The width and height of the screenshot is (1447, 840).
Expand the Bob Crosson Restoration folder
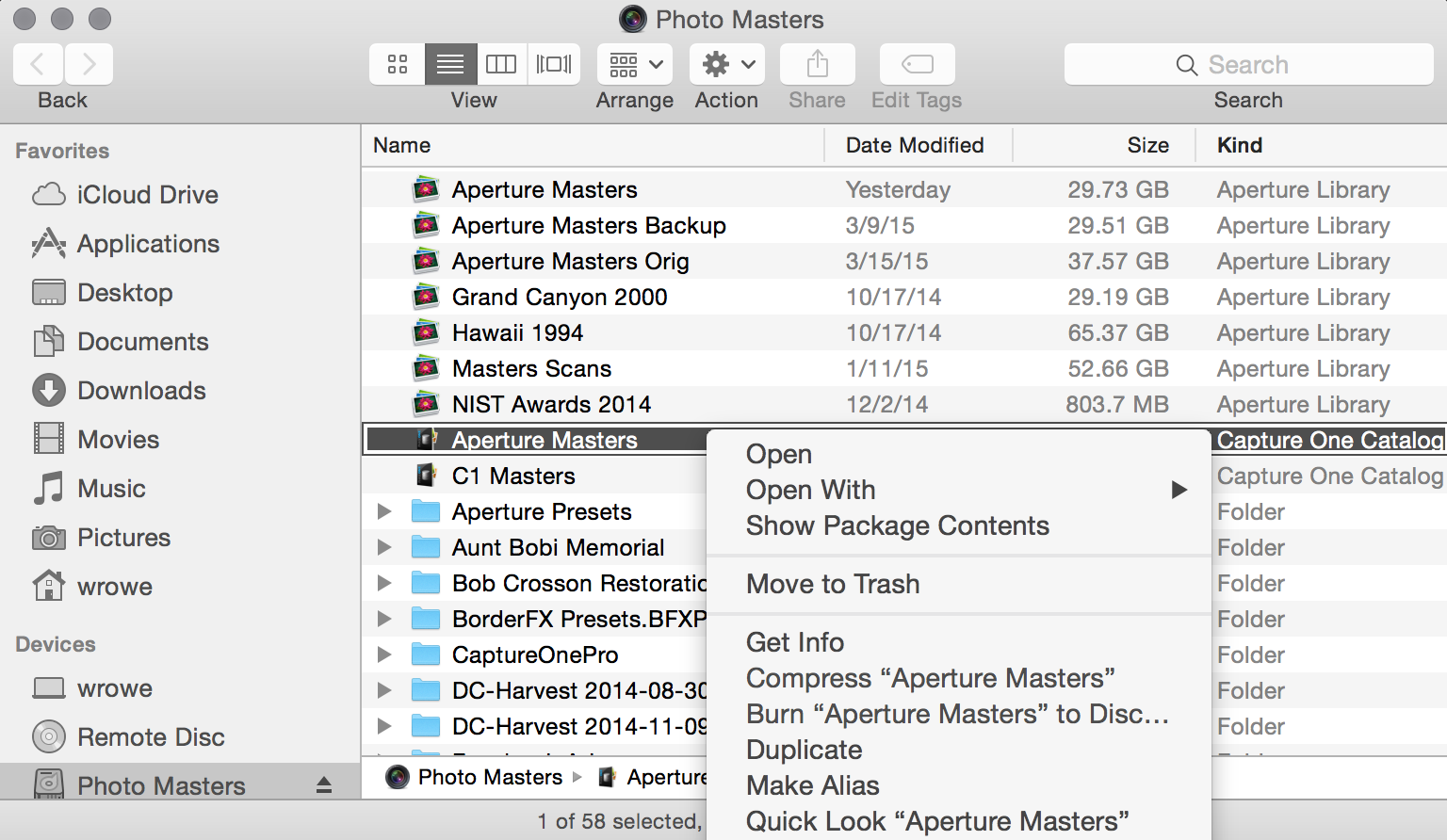coord(384,583)
